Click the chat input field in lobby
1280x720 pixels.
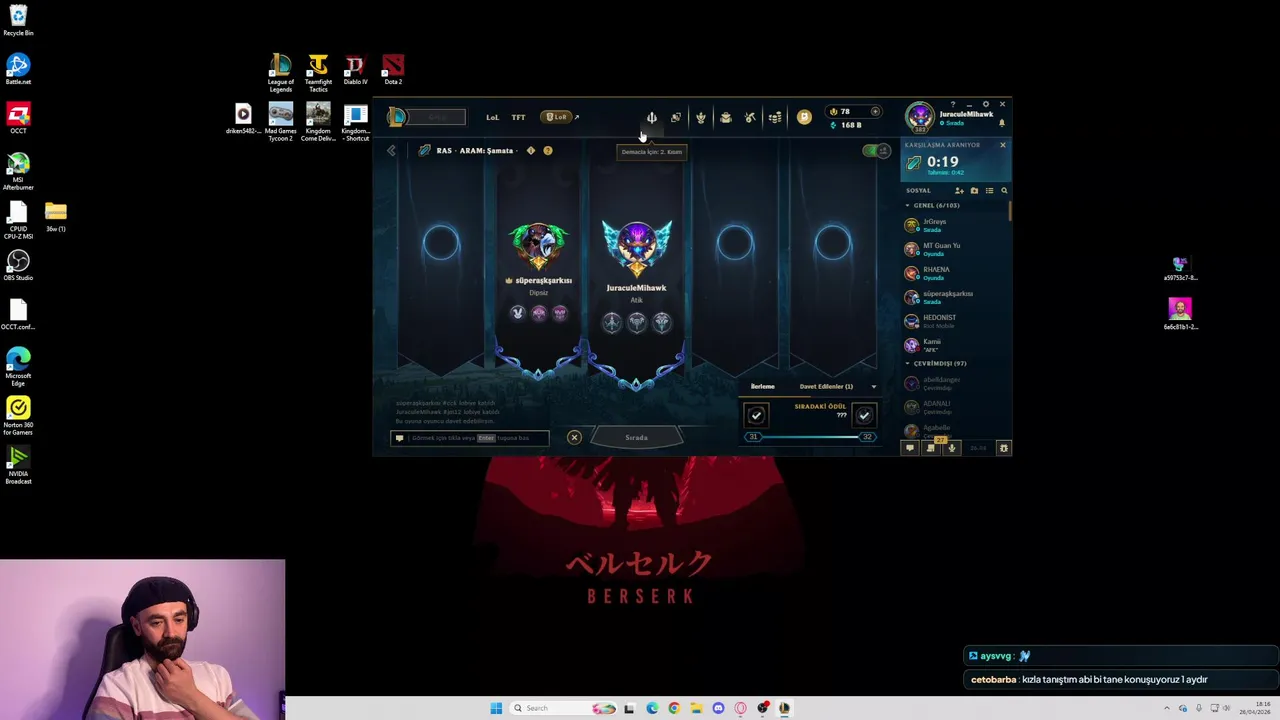[470, 437]
